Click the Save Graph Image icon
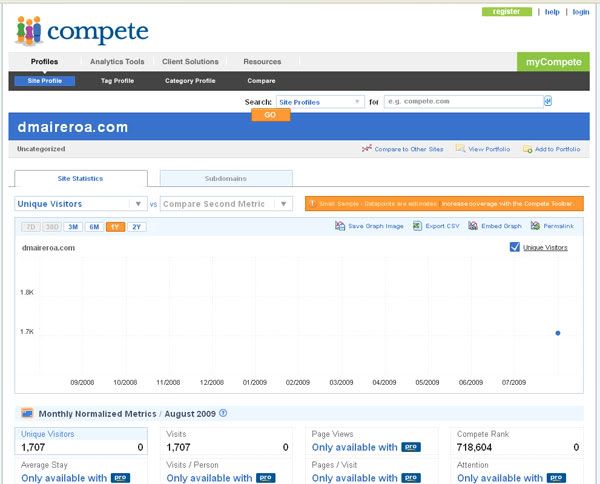This screenshot has height=484, width=600. [x=340, y=226]
